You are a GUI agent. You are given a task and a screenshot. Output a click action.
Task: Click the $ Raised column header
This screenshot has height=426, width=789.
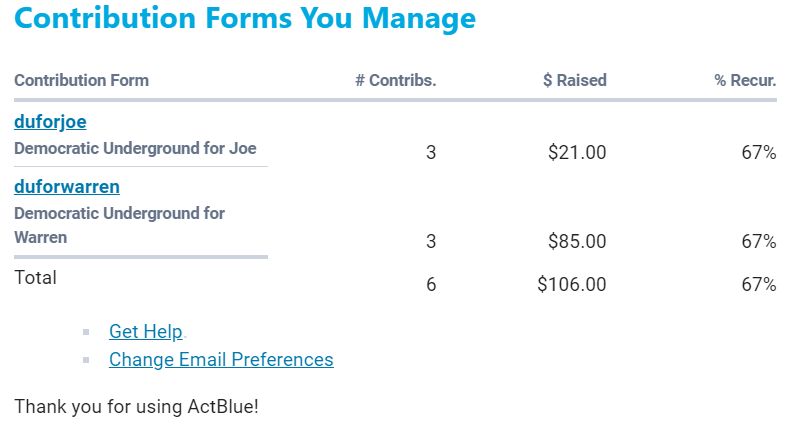pyautogui.click(x=574, y=81)
